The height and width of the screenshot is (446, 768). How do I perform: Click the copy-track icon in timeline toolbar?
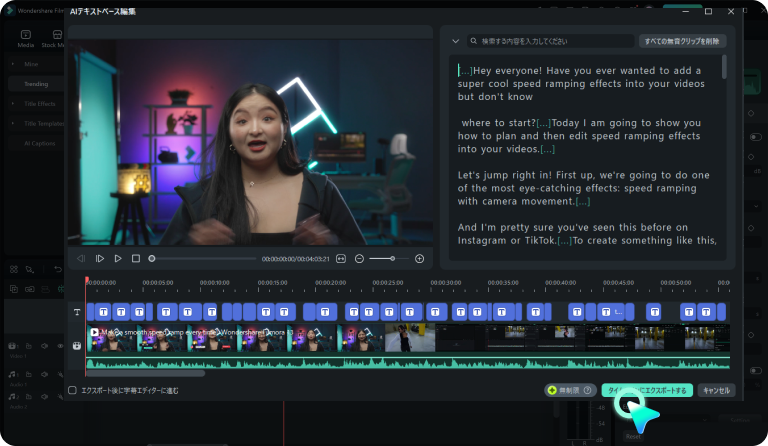[x=14, y=289]
